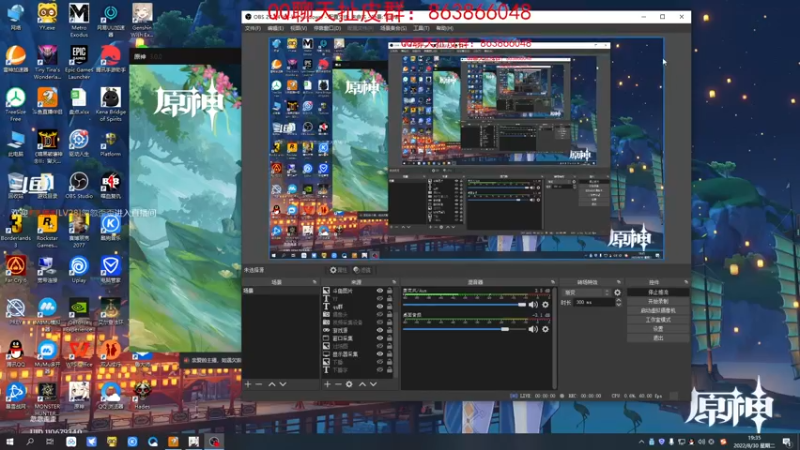
Task: Toggle lock on 窗口采集 source
Action: (390, 338)
